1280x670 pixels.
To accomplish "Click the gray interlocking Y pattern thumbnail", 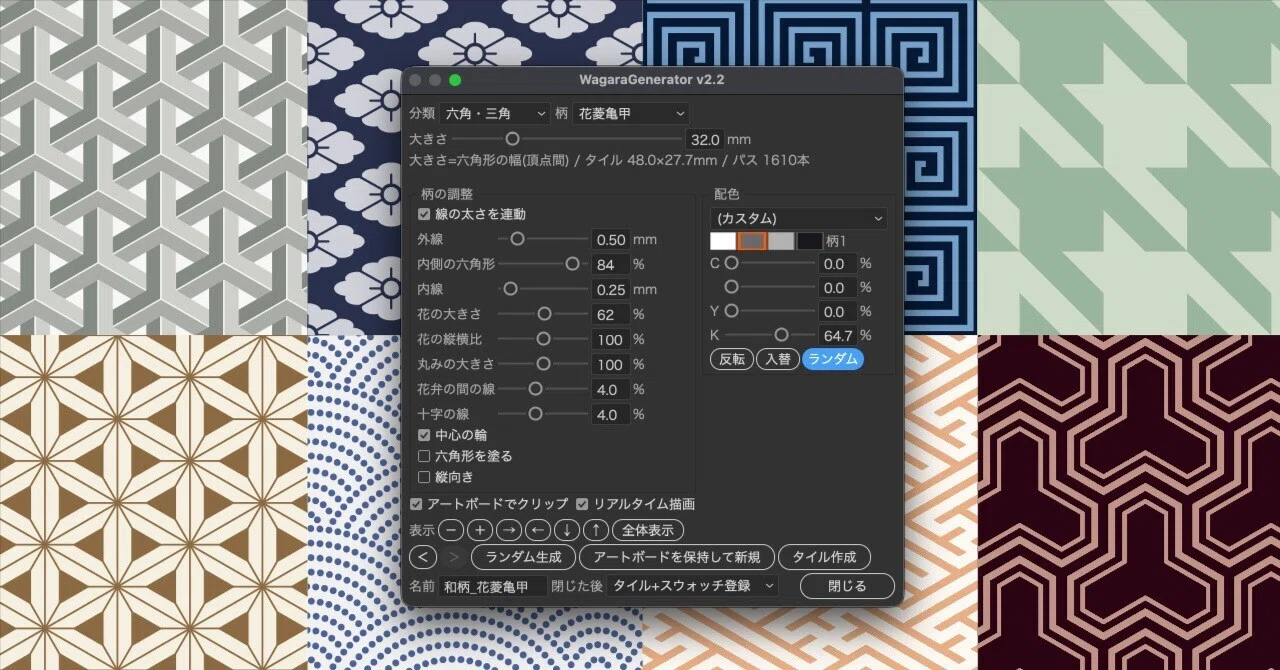I will pos(153,166).
